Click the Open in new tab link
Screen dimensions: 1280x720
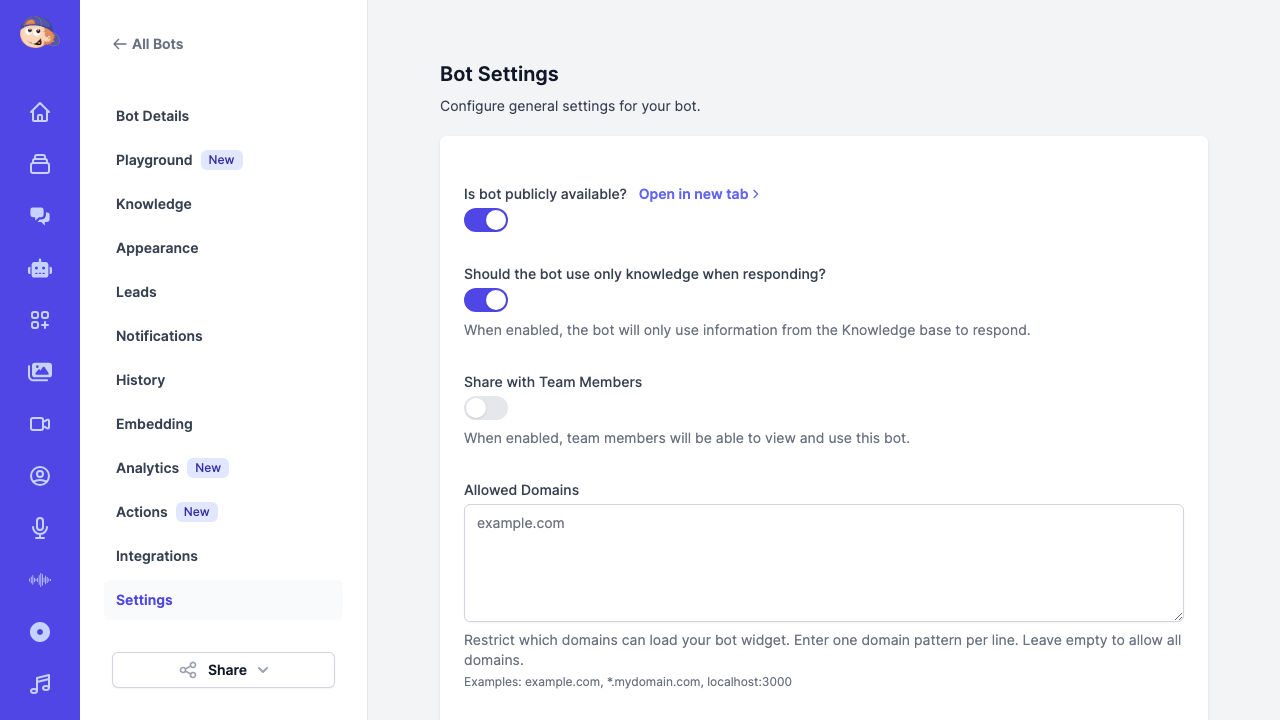pos(694,194)
